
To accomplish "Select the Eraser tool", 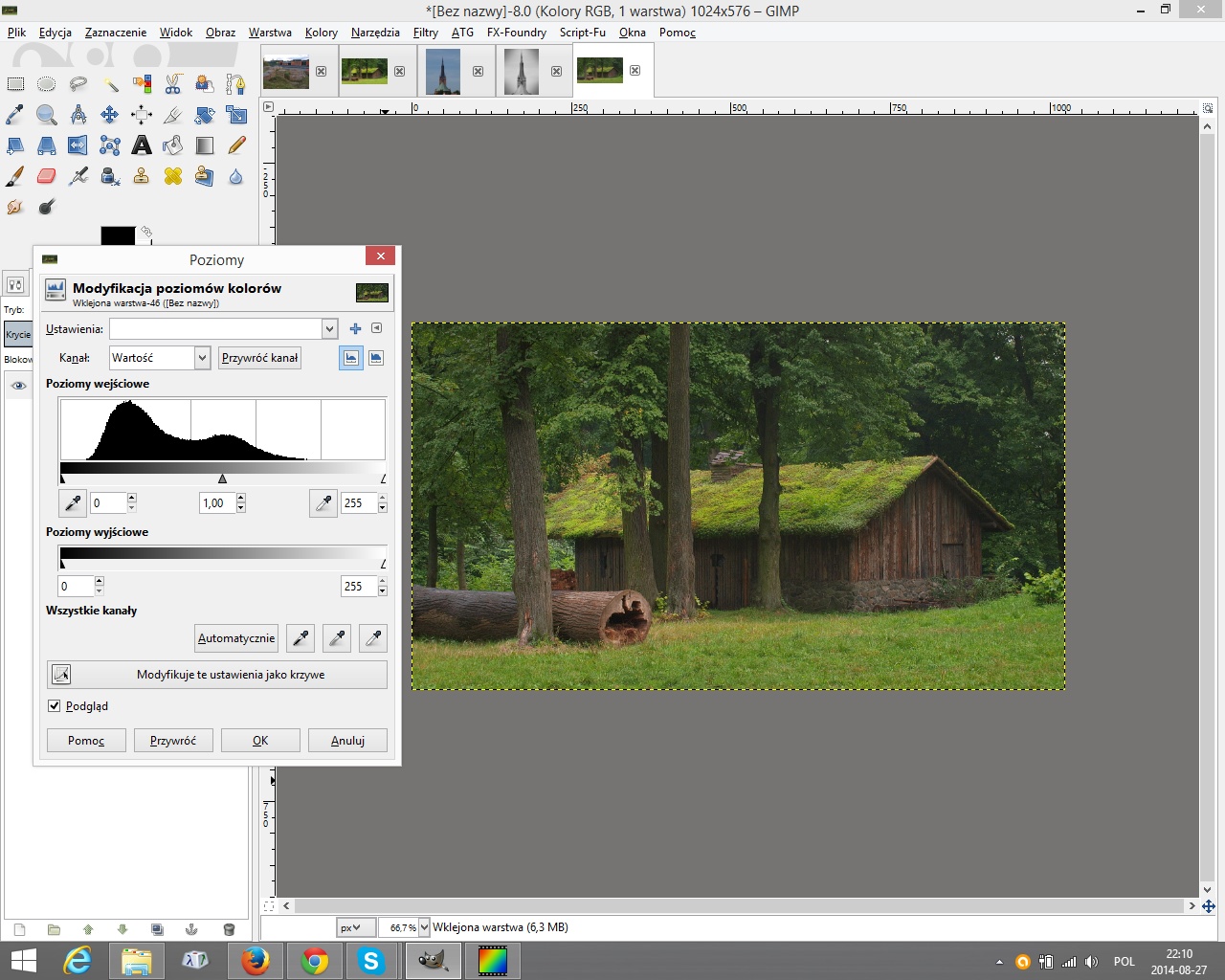I will coord(46,176).
